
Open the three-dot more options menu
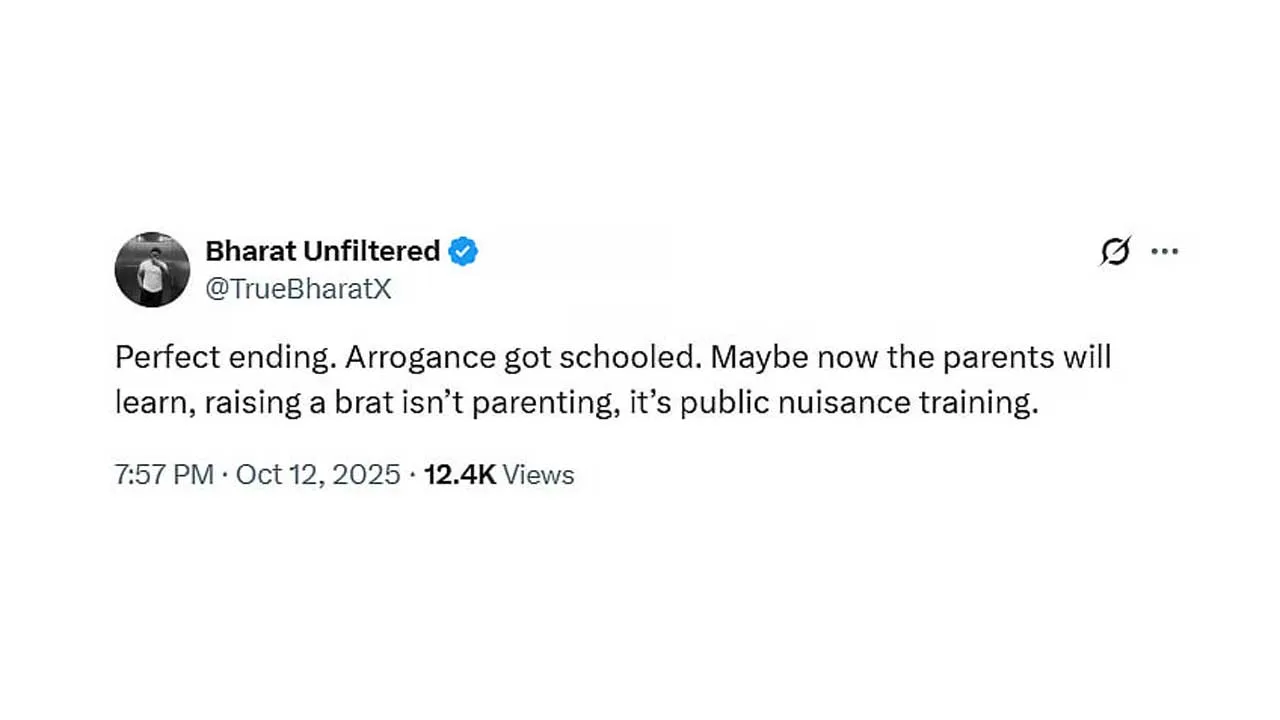click(x=1165, y=252)
